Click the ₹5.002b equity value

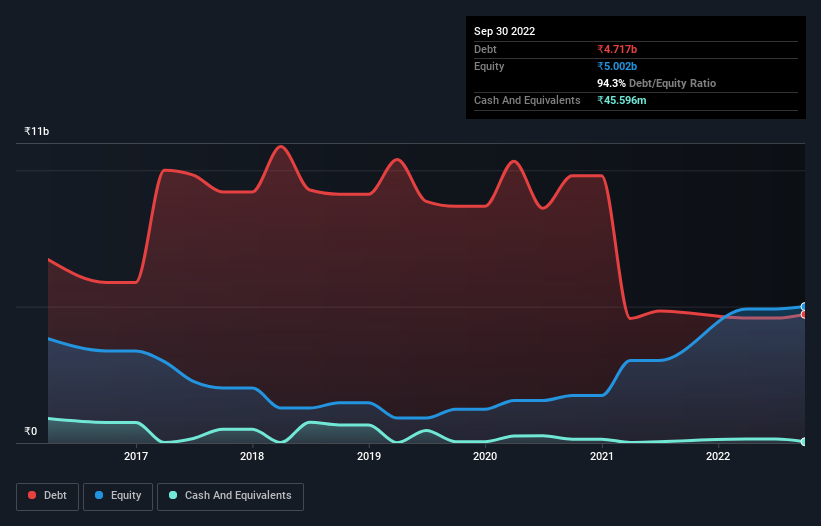pos(617,66)
